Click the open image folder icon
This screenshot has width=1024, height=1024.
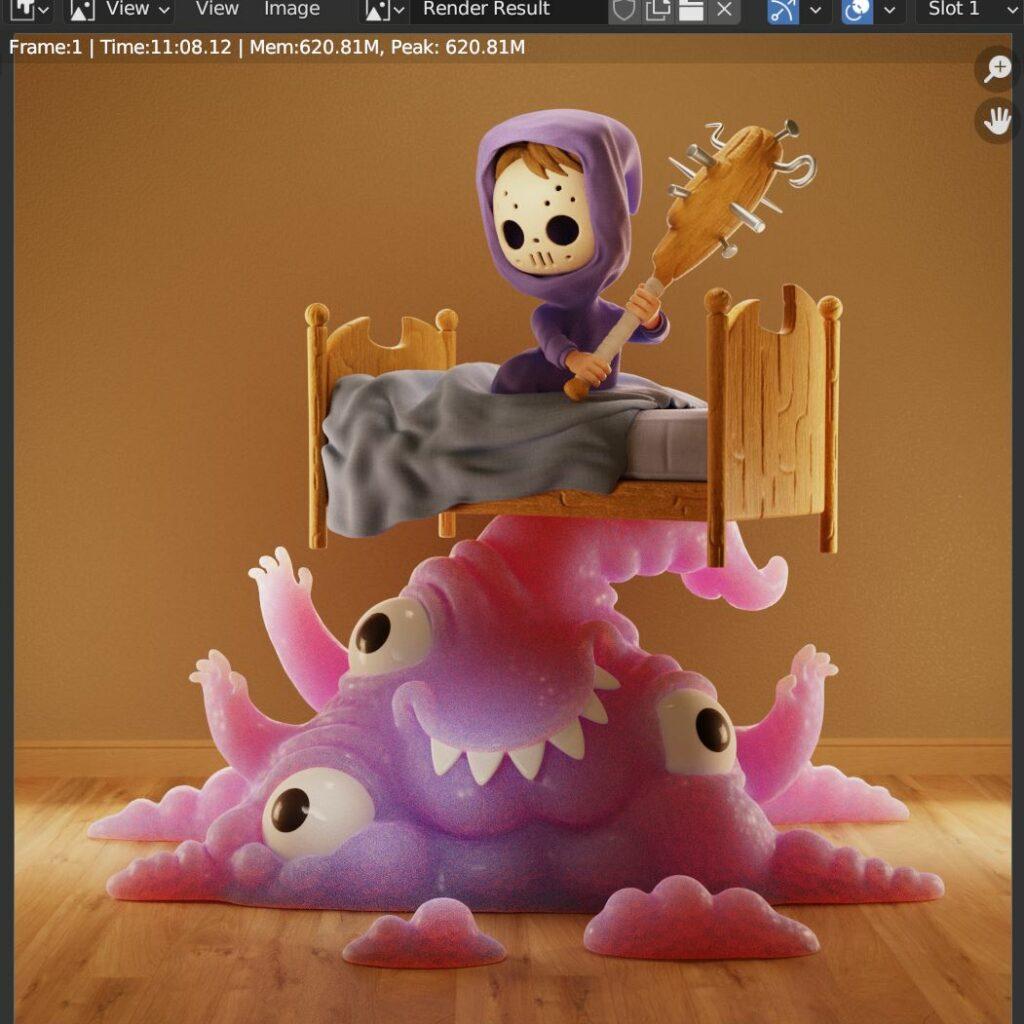click(x=691, y=9)
